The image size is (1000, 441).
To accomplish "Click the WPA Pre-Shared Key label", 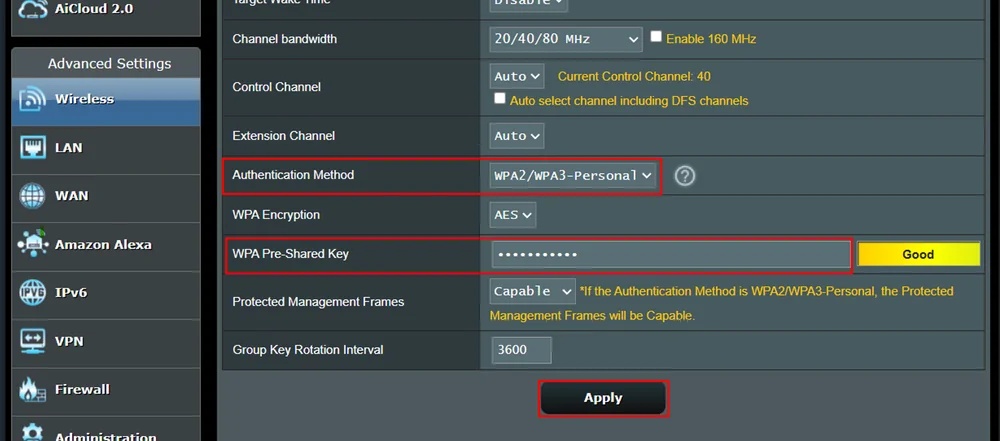I will (290, 254).
